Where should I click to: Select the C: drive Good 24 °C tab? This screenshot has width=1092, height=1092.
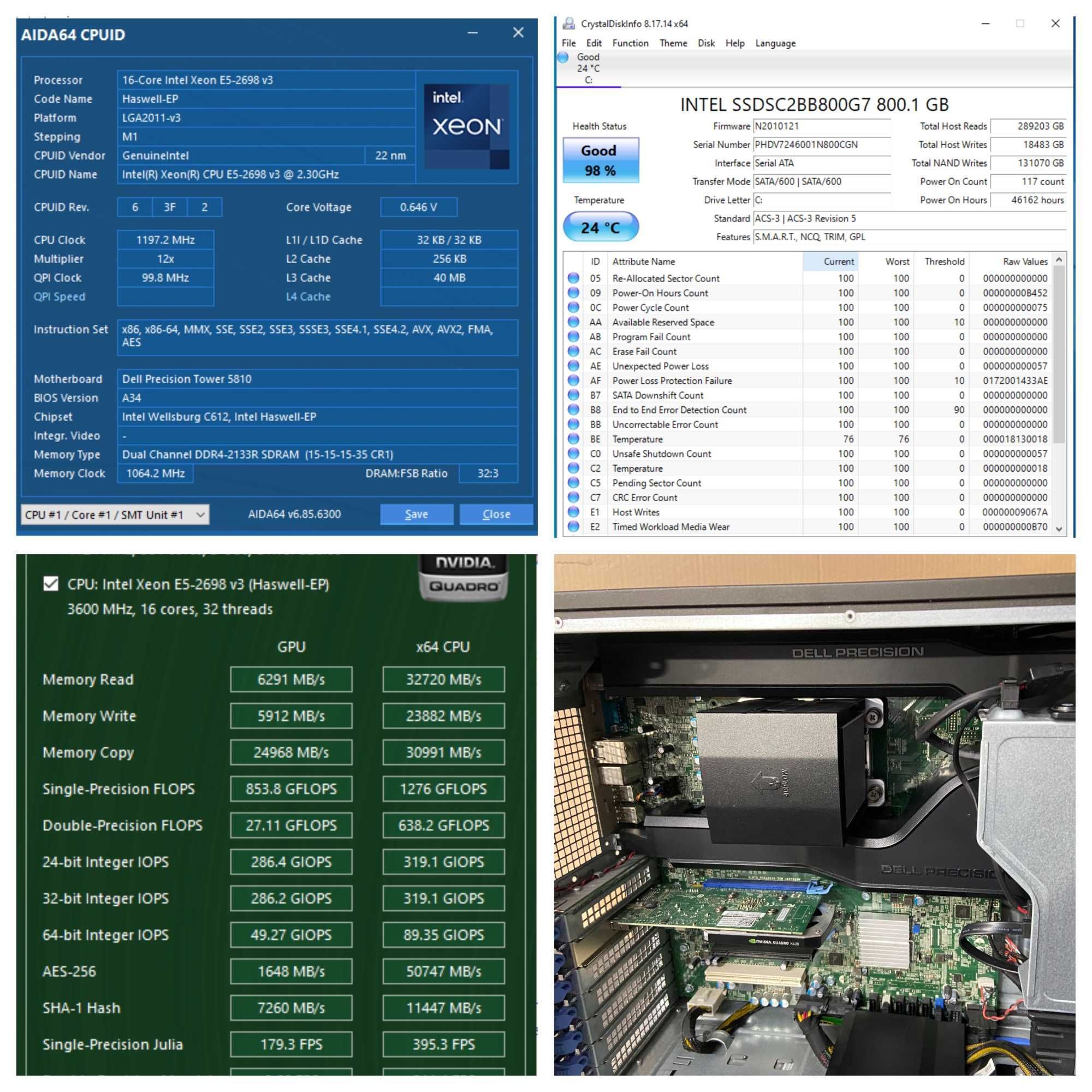coord(588,68)
